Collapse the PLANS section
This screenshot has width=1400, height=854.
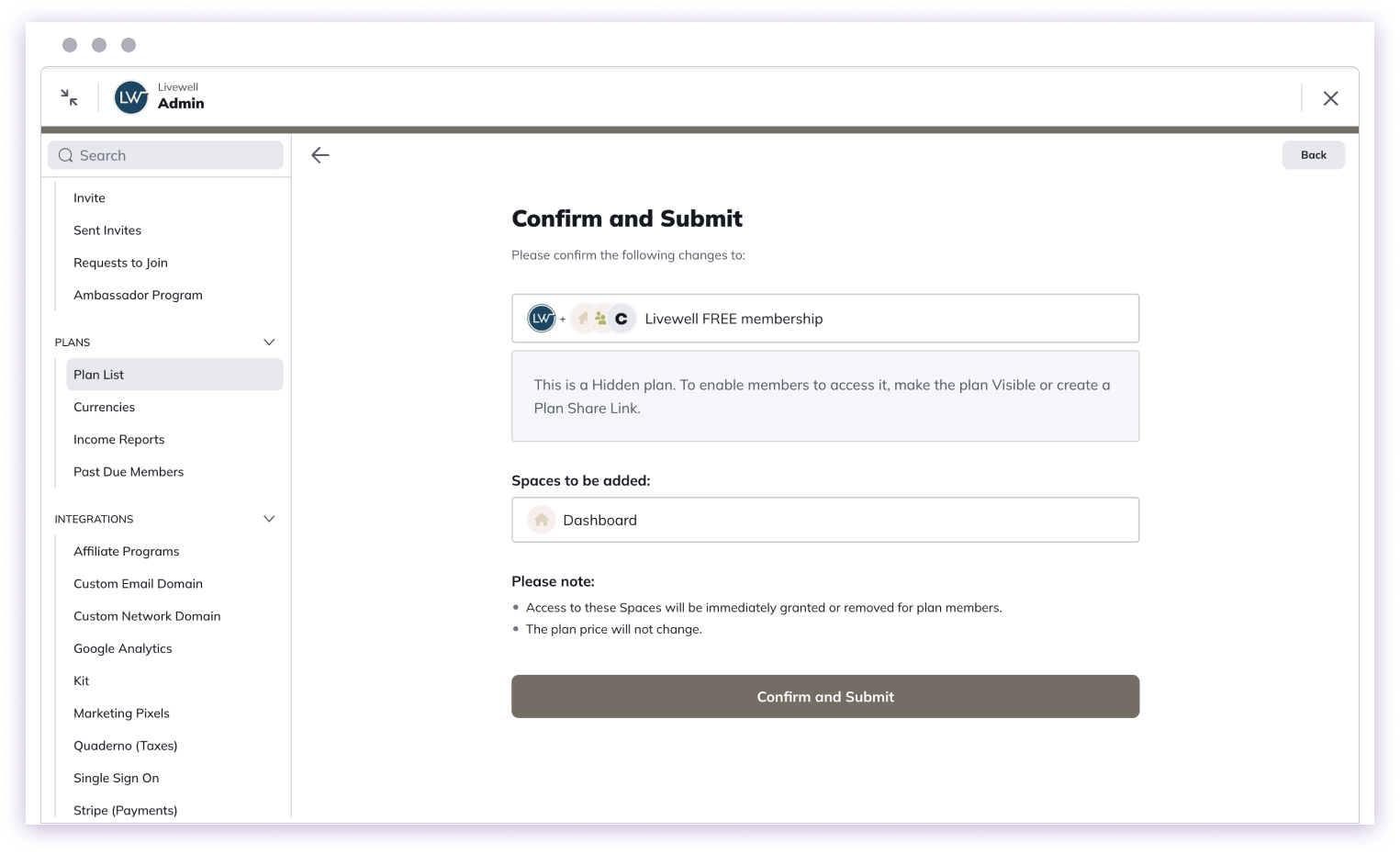pyautogui.click(x=269, y=342)
